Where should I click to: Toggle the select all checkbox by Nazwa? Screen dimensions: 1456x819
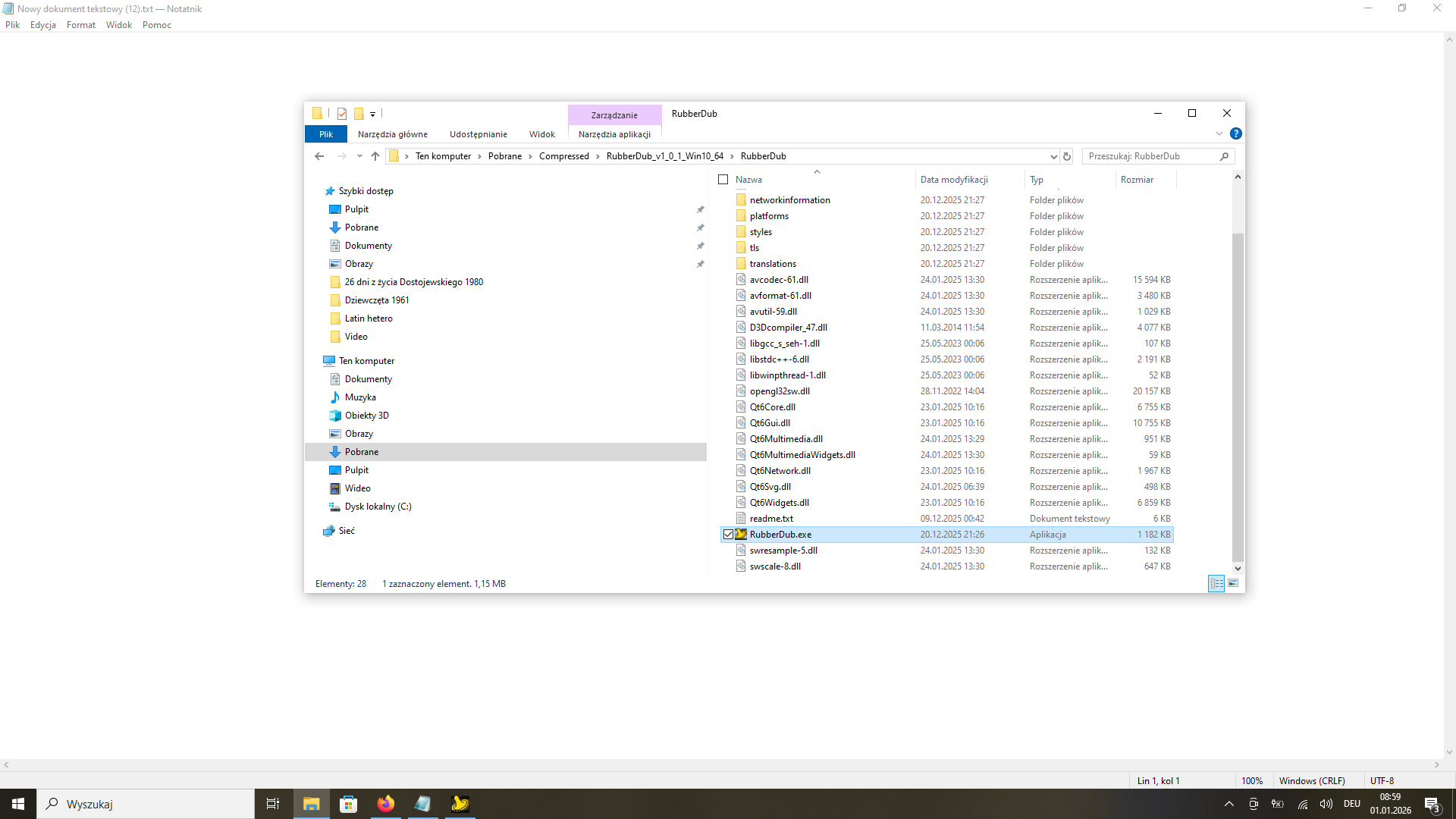click(x=723, y=180)
